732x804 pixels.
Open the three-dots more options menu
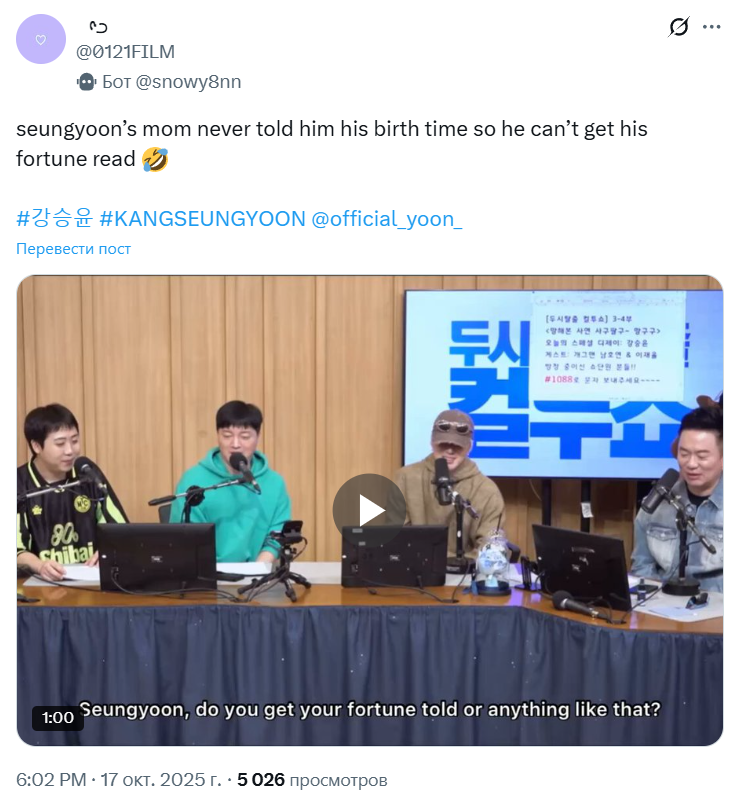point(711,27)
